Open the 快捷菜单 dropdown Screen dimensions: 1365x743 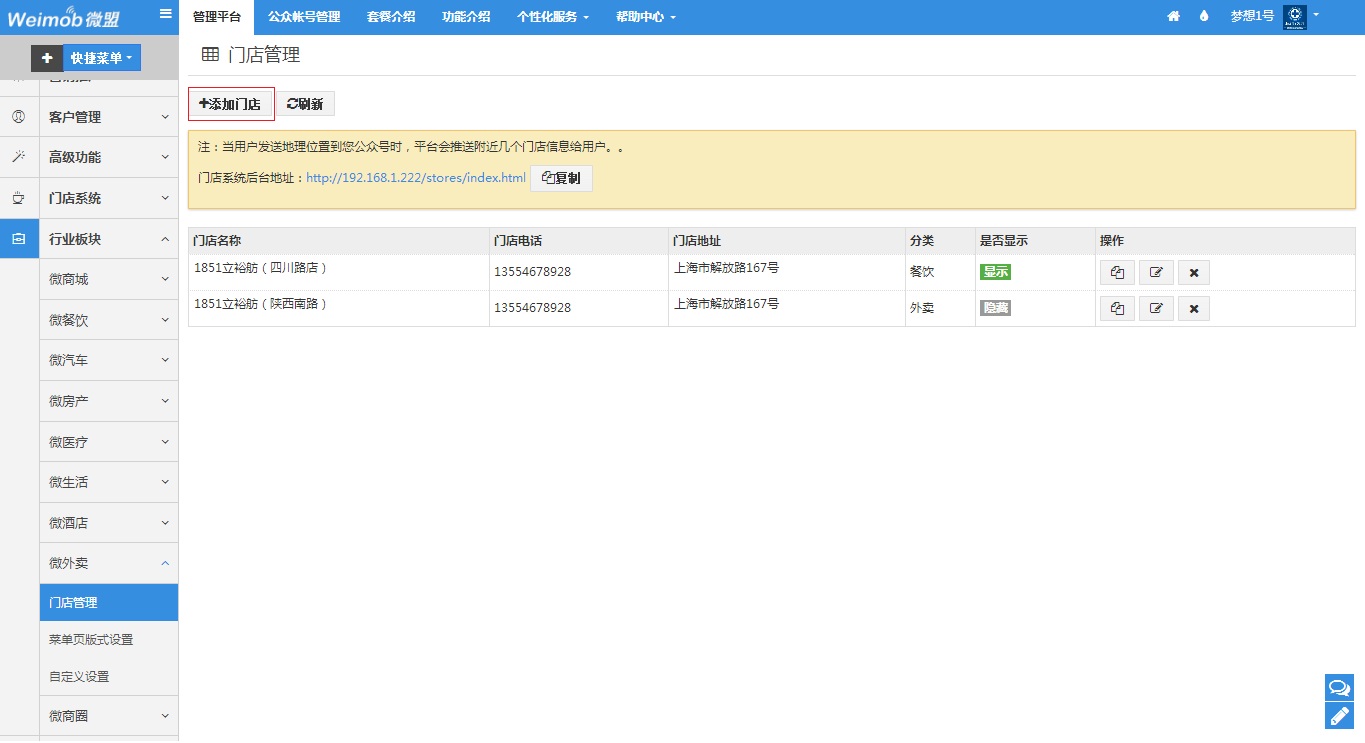[x=101, y=58]
